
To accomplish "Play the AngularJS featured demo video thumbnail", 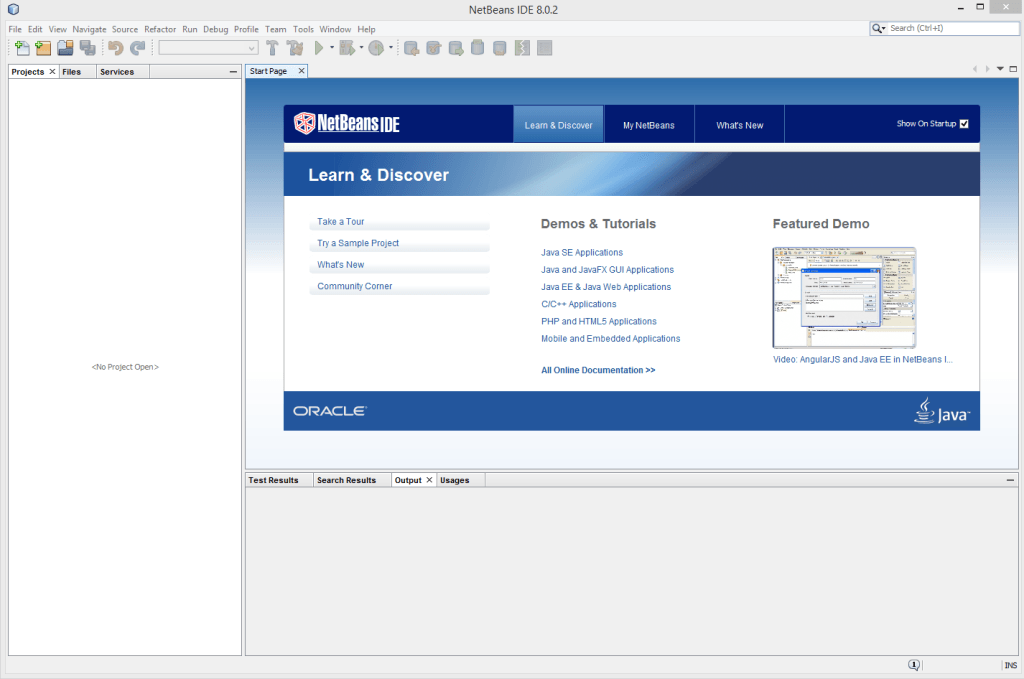I will pos(843,296).
